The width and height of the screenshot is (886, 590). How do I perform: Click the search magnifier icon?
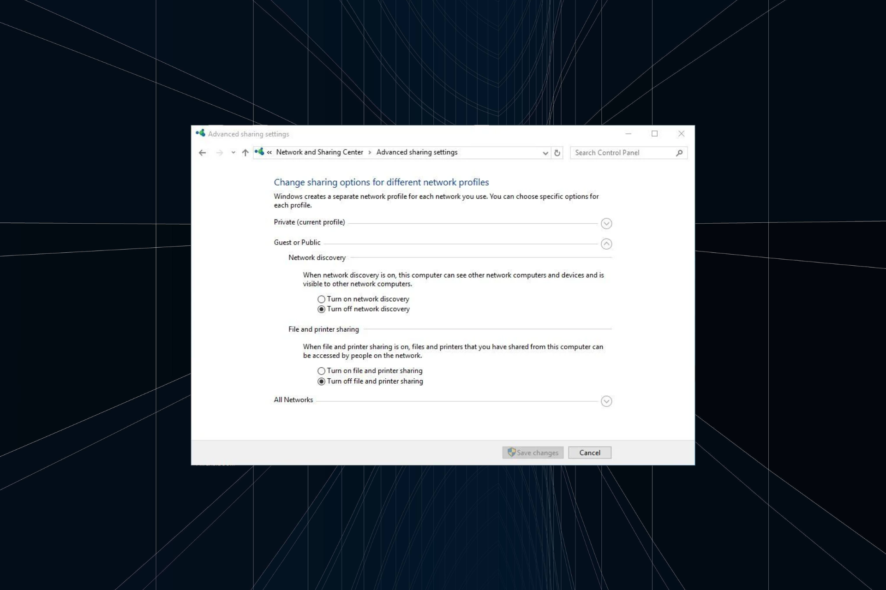[679, 153]
